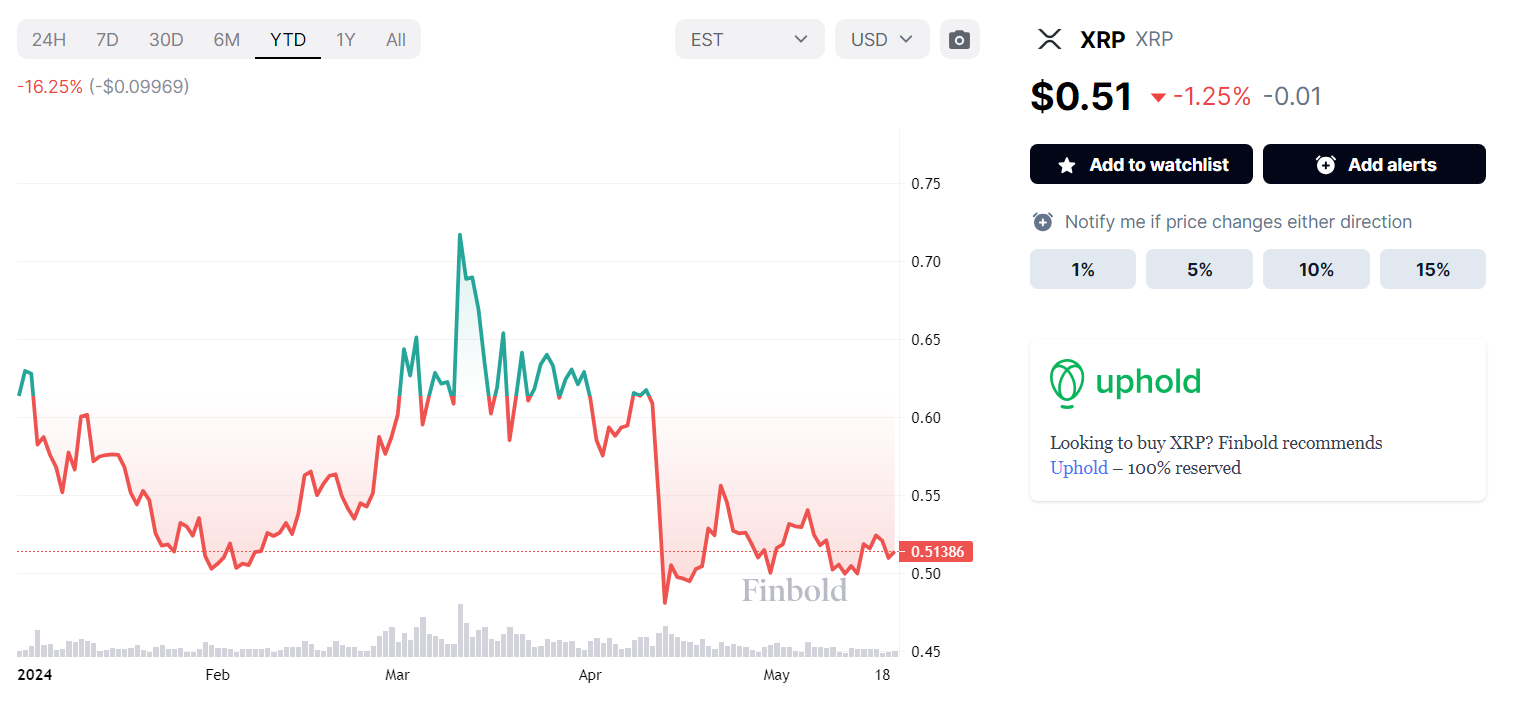Switch chart to the 1Y range

click(x=345, y=40)
